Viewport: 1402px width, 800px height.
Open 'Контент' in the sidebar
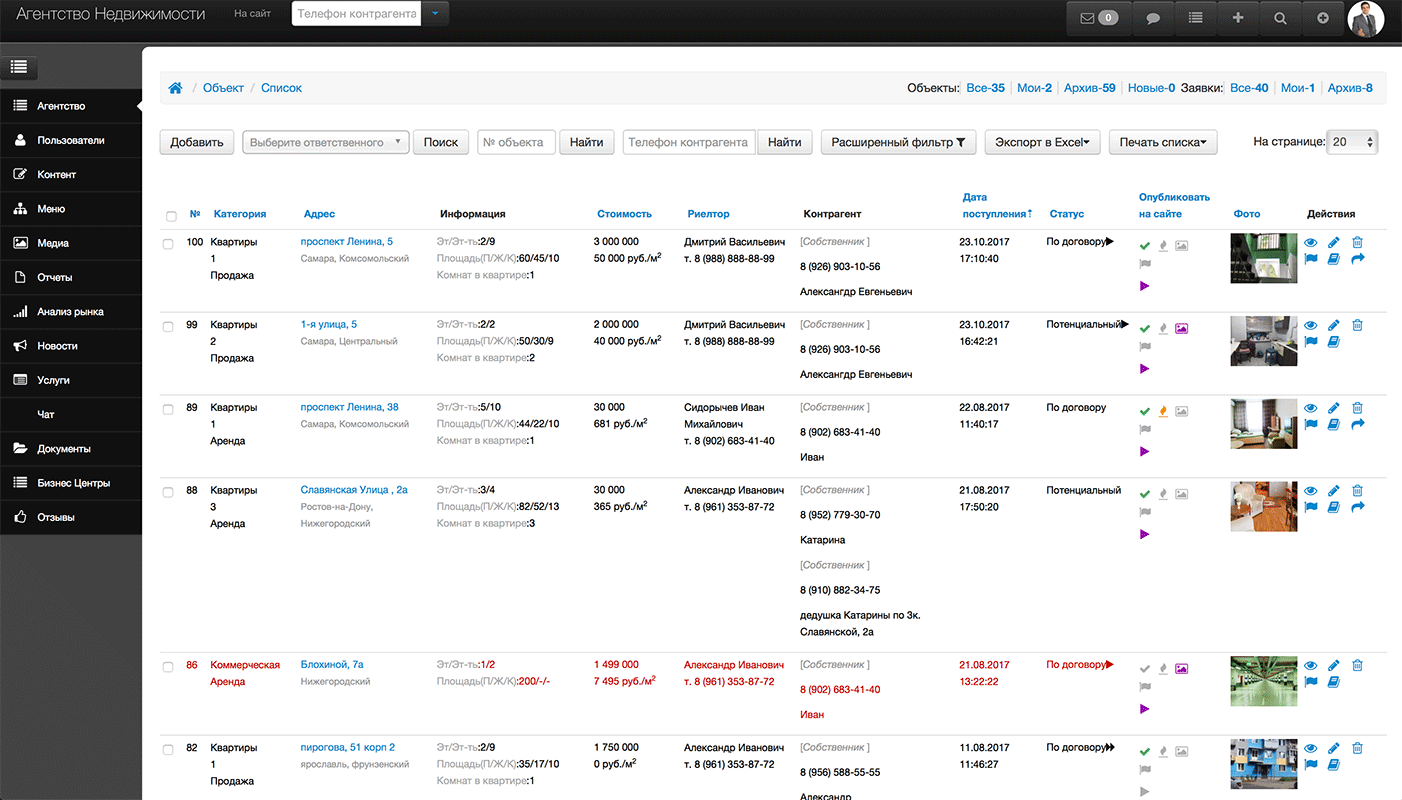70,174
